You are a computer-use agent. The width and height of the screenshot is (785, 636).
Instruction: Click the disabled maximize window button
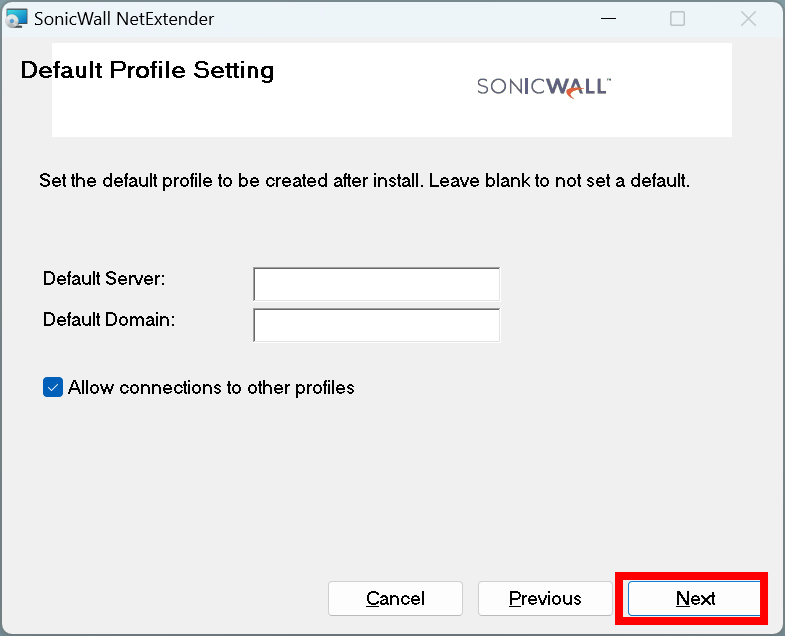tap(677, 19)
